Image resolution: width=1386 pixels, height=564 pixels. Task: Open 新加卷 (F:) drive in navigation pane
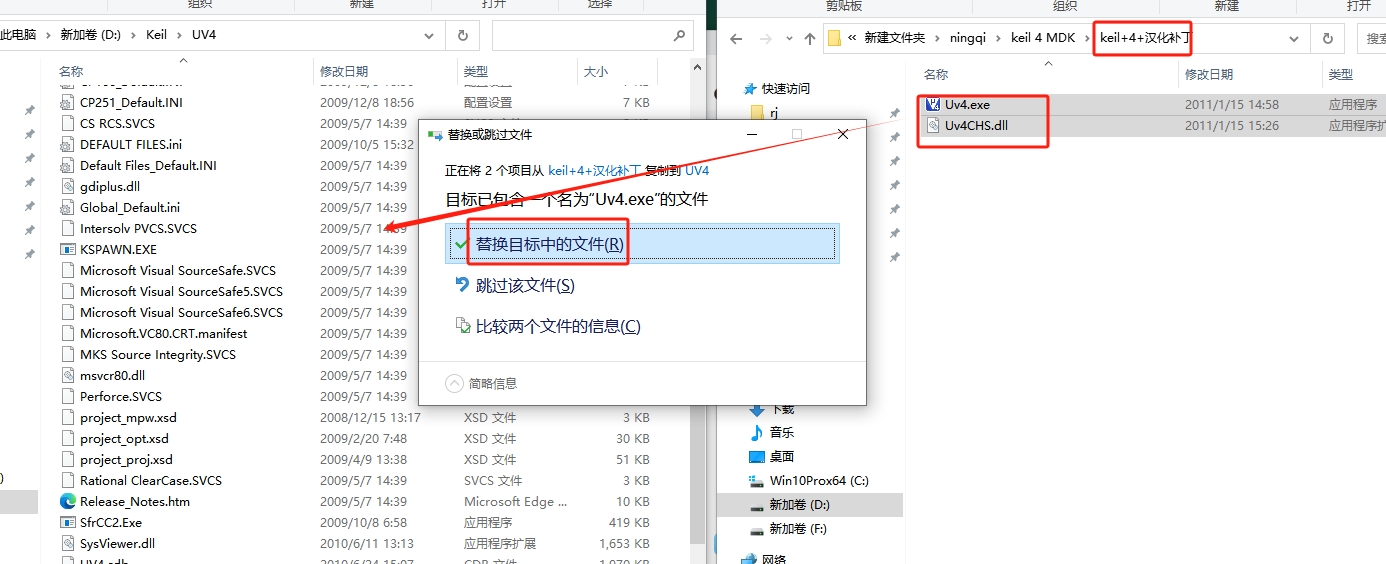pyautogui.click(x=798, y=529)
